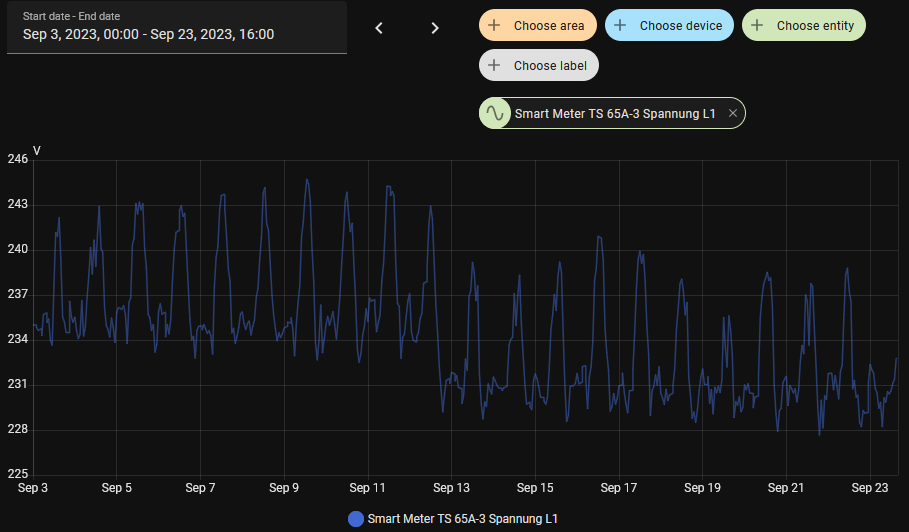The height and width of the screenshot is (532, 909).
Task: Click the Sep 13 label on the x-axis
Action: click(452, 488)
